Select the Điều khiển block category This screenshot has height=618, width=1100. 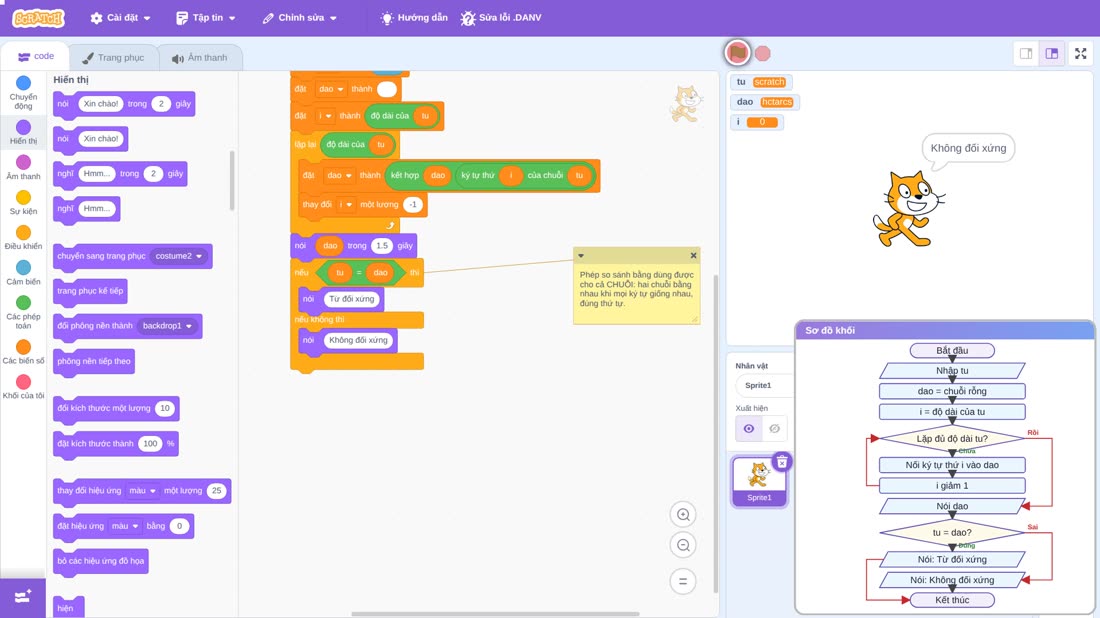click(23, 238)
